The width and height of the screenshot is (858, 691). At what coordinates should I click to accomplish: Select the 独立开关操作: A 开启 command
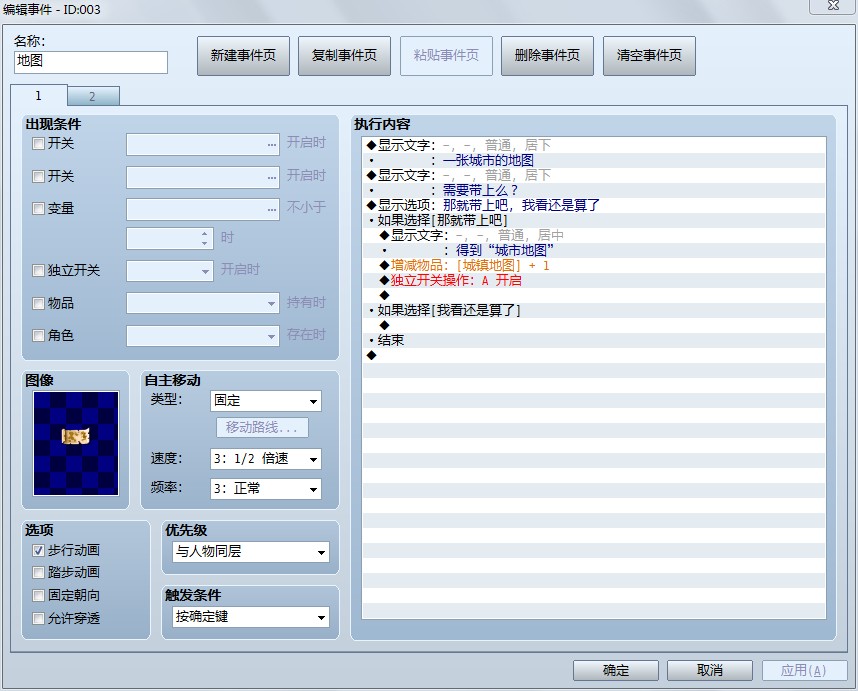point(594,281)
